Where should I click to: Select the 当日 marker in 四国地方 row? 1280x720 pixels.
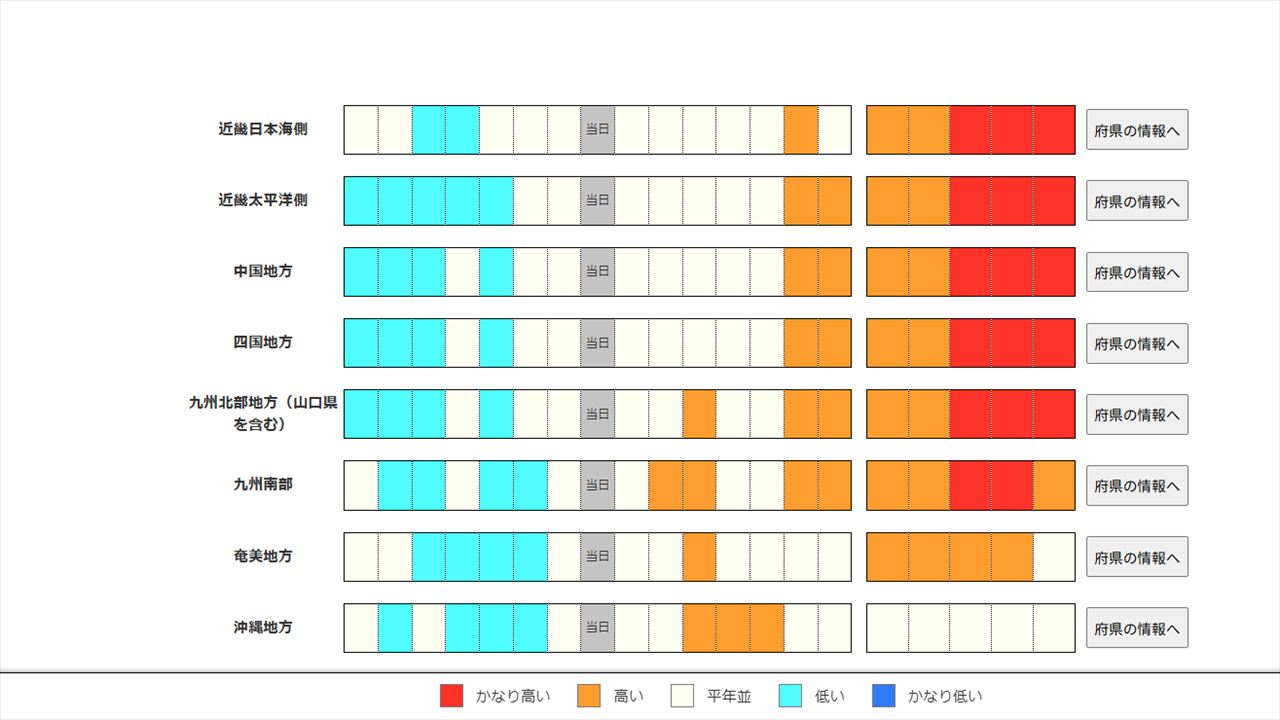coord(597,343)
